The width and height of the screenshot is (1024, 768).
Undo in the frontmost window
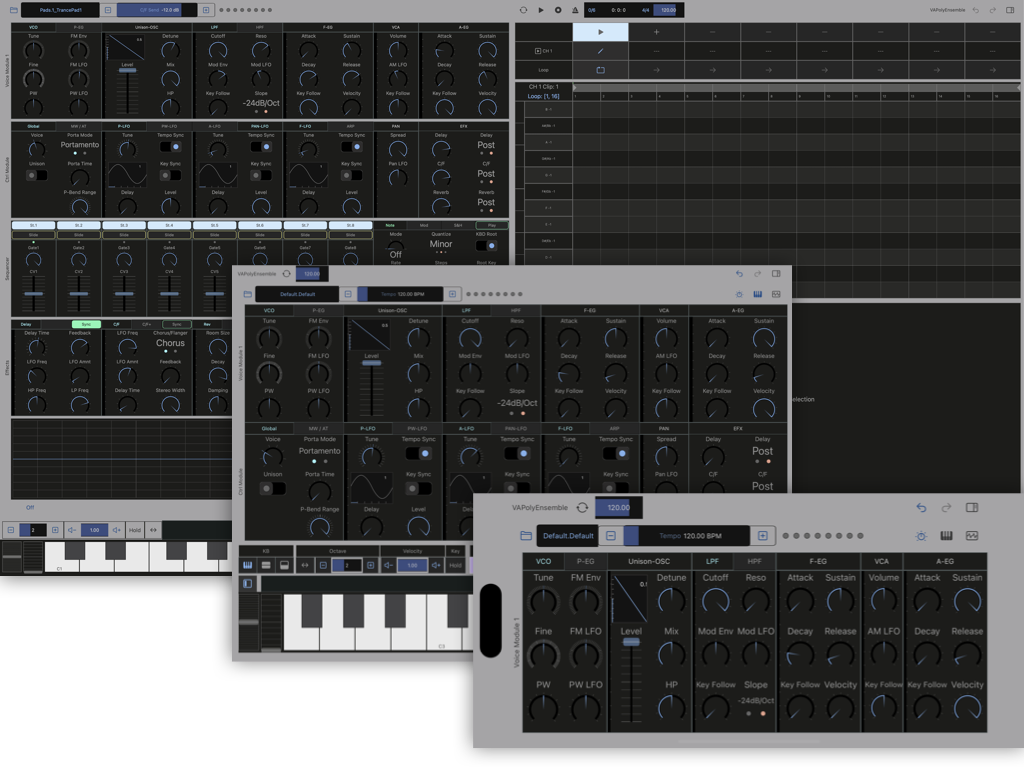[921, 507]
